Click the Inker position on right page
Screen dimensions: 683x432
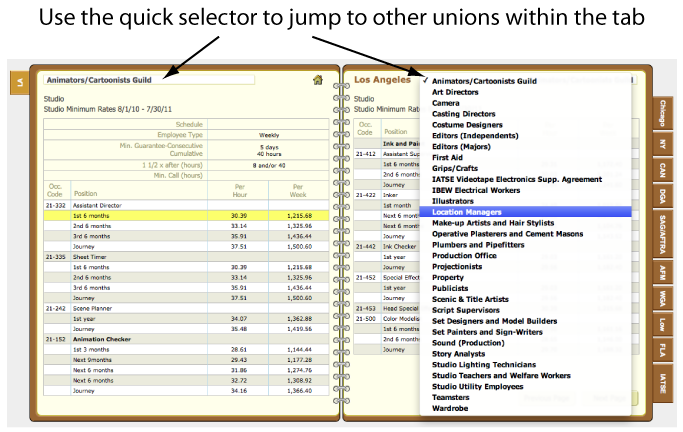pos(390,195)
